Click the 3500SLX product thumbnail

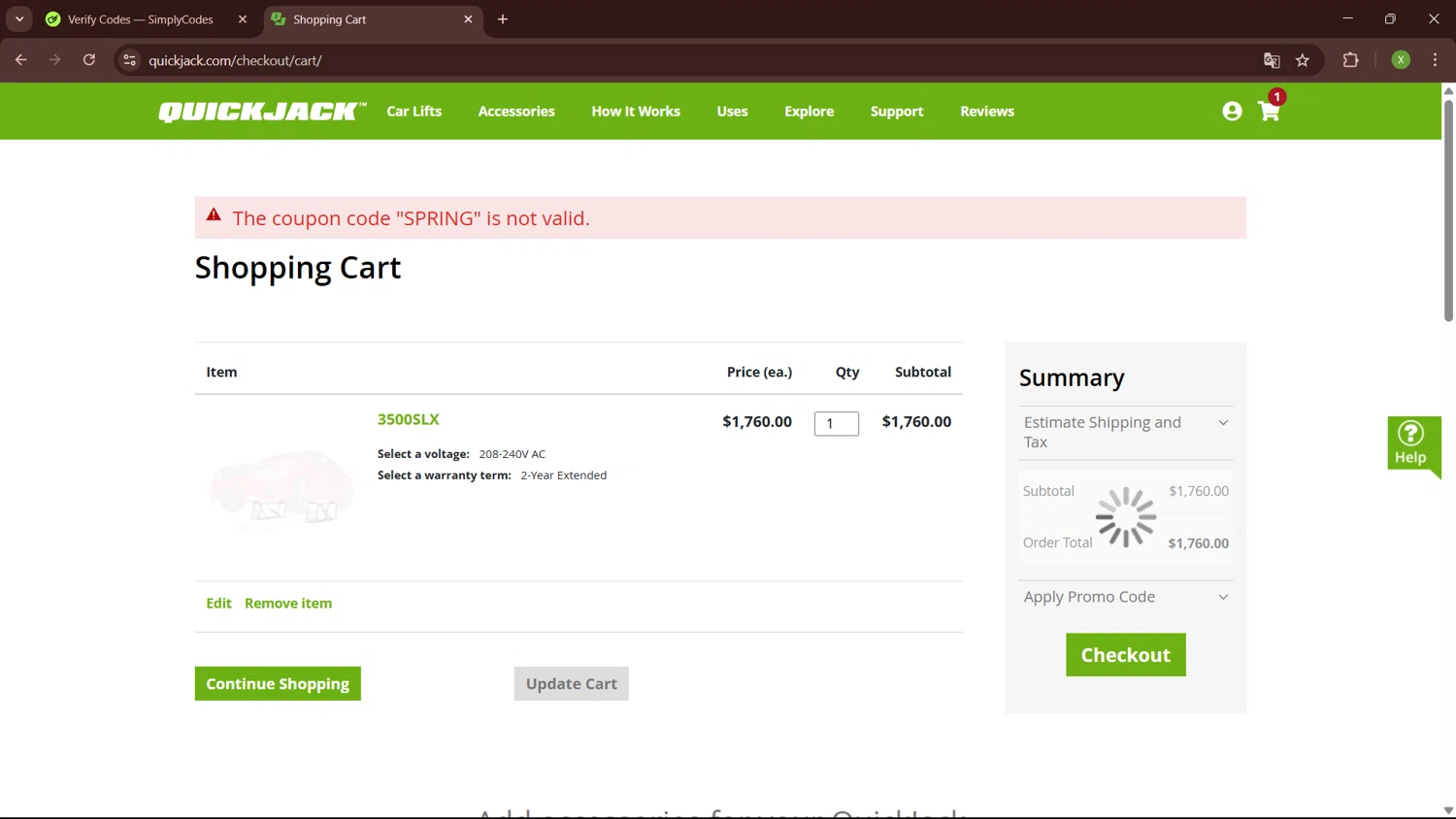coord(281,488)
